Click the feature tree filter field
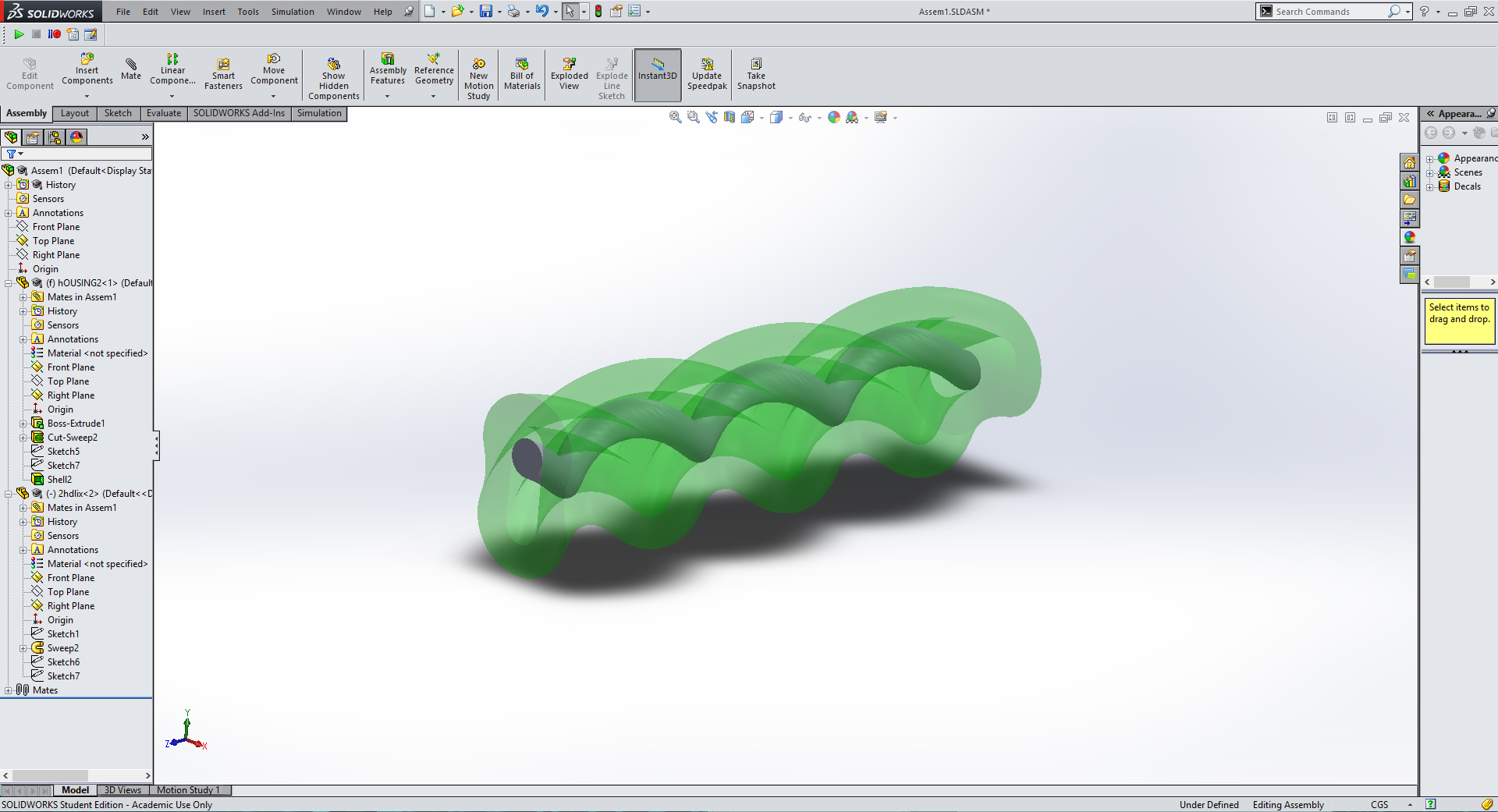The height and width of the screenshot is (812, 1498). (x=76, y=154)
